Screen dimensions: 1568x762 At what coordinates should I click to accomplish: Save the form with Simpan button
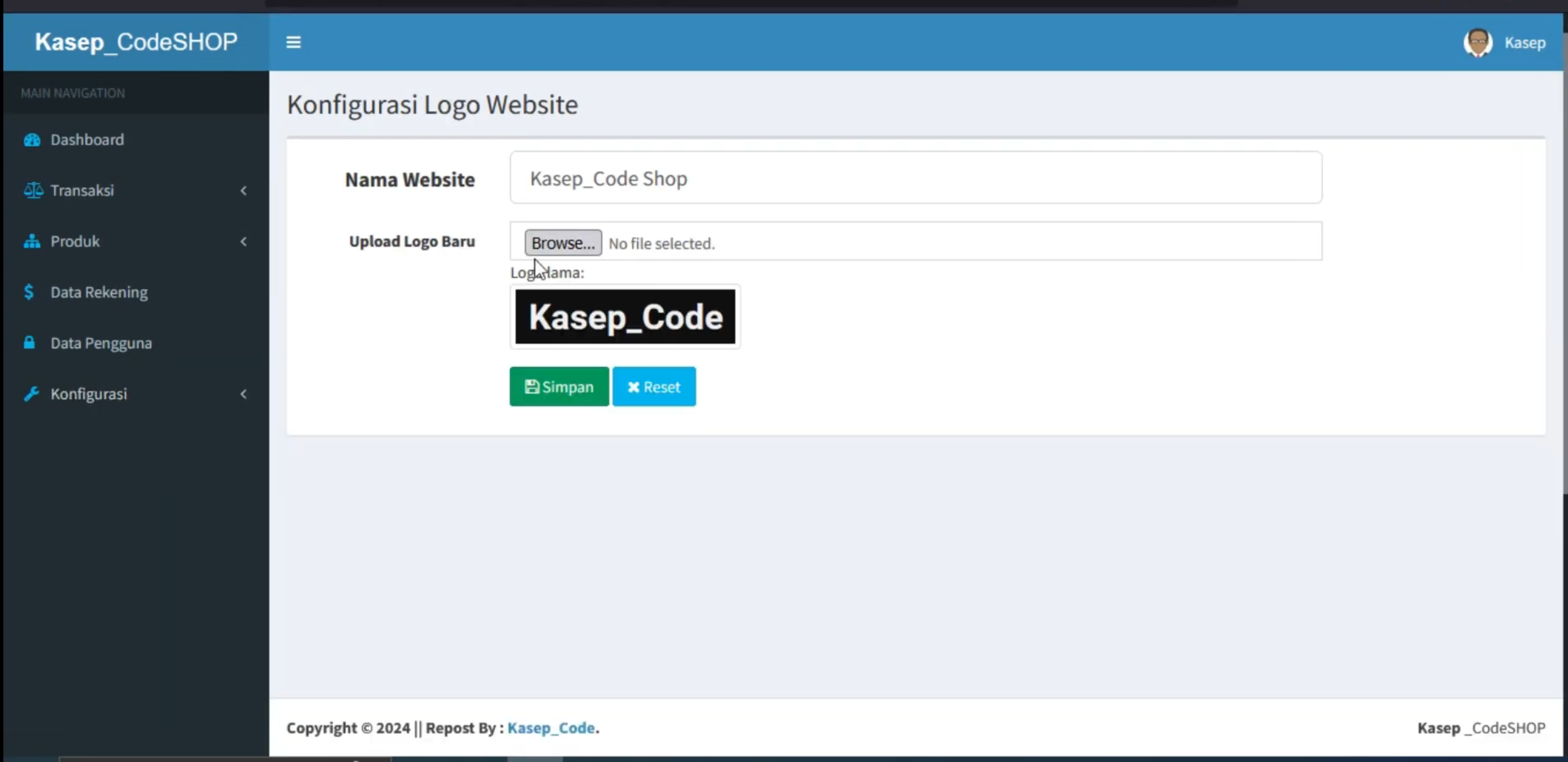(559, 387)
